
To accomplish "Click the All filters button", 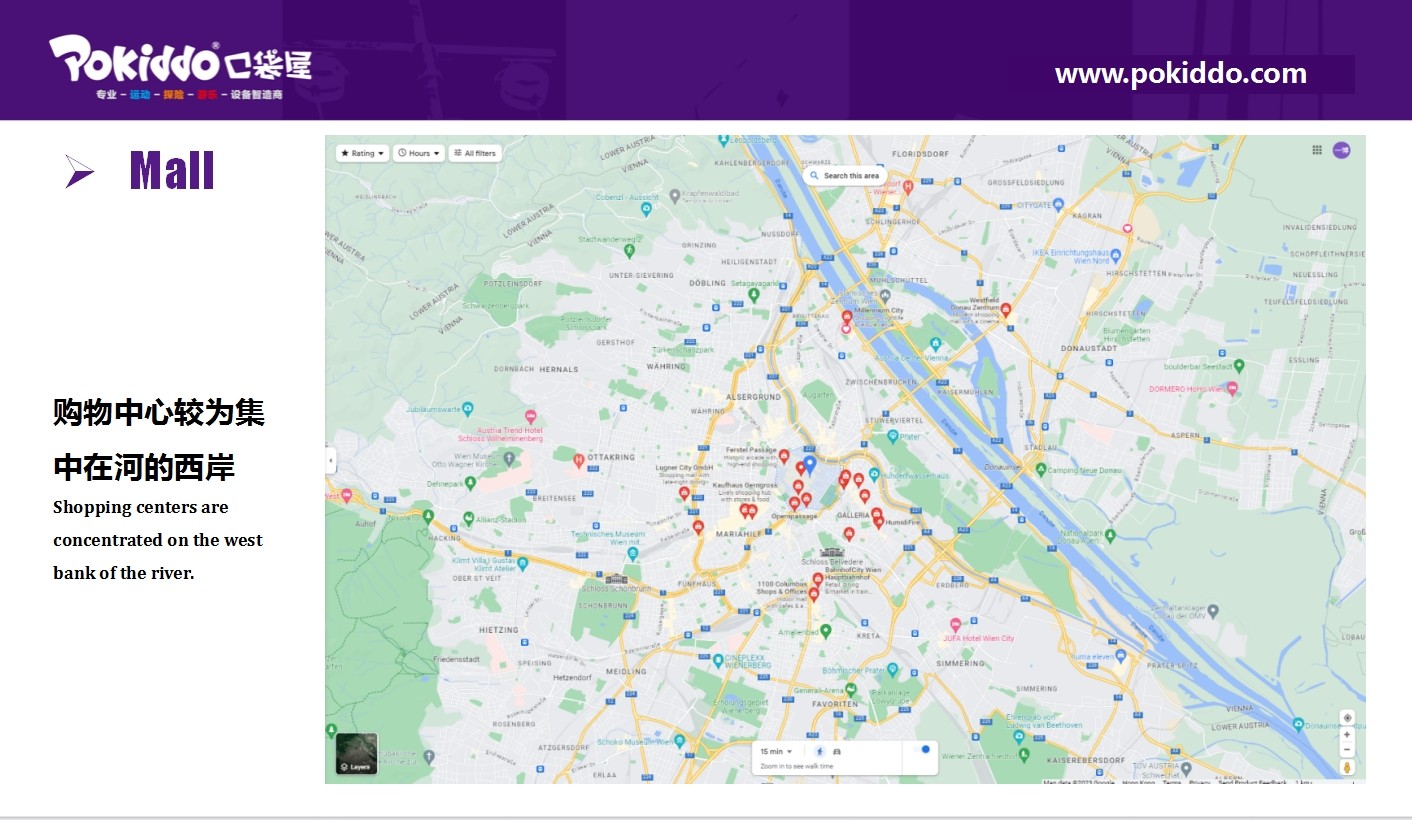I will [475, 153].
